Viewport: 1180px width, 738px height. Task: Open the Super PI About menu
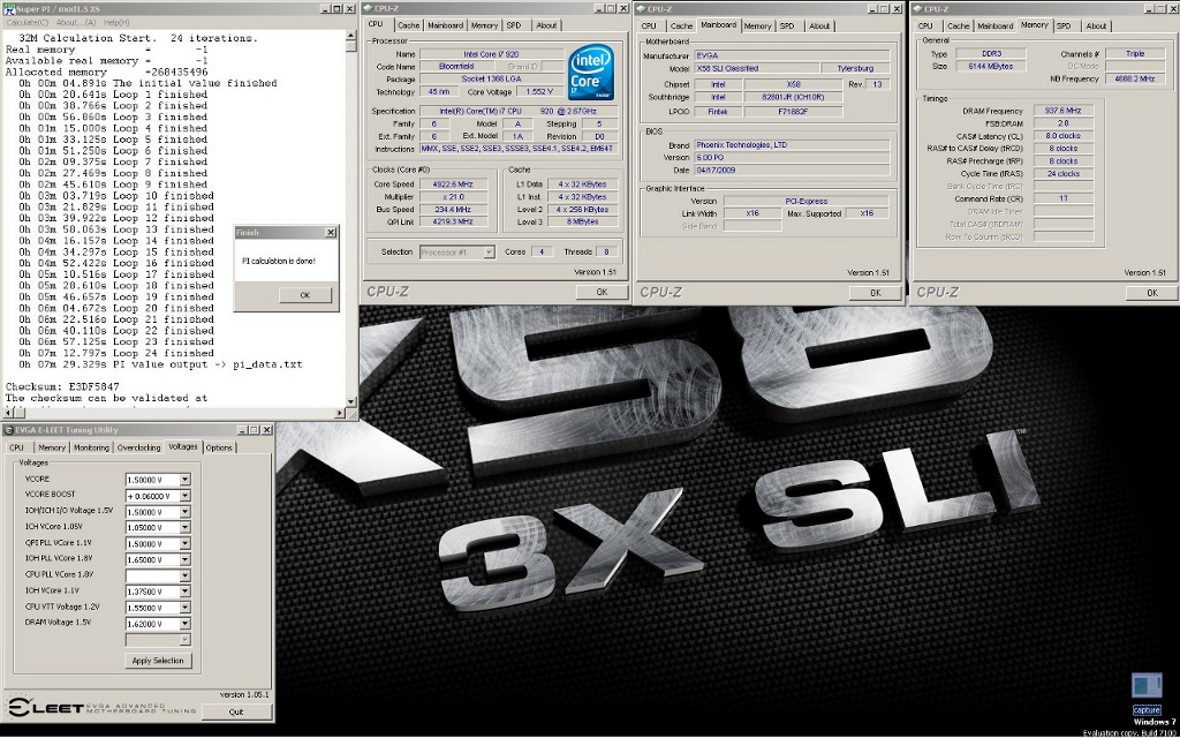pos(75,23)
